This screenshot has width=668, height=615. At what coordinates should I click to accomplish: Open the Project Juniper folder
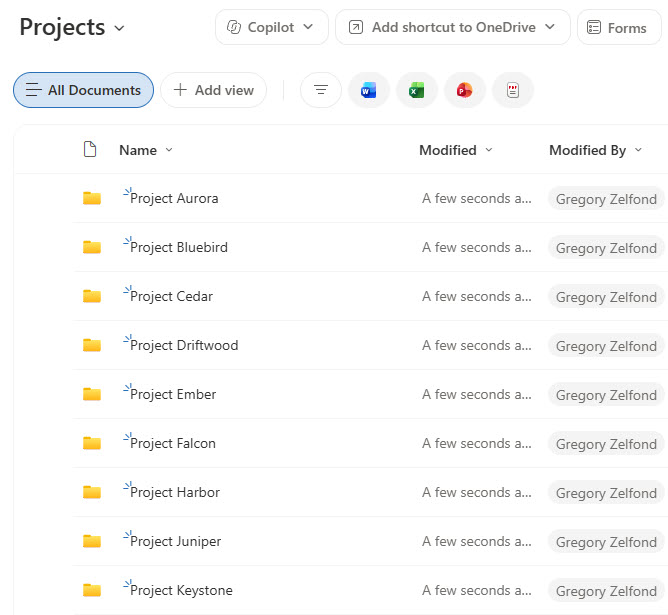176,541
